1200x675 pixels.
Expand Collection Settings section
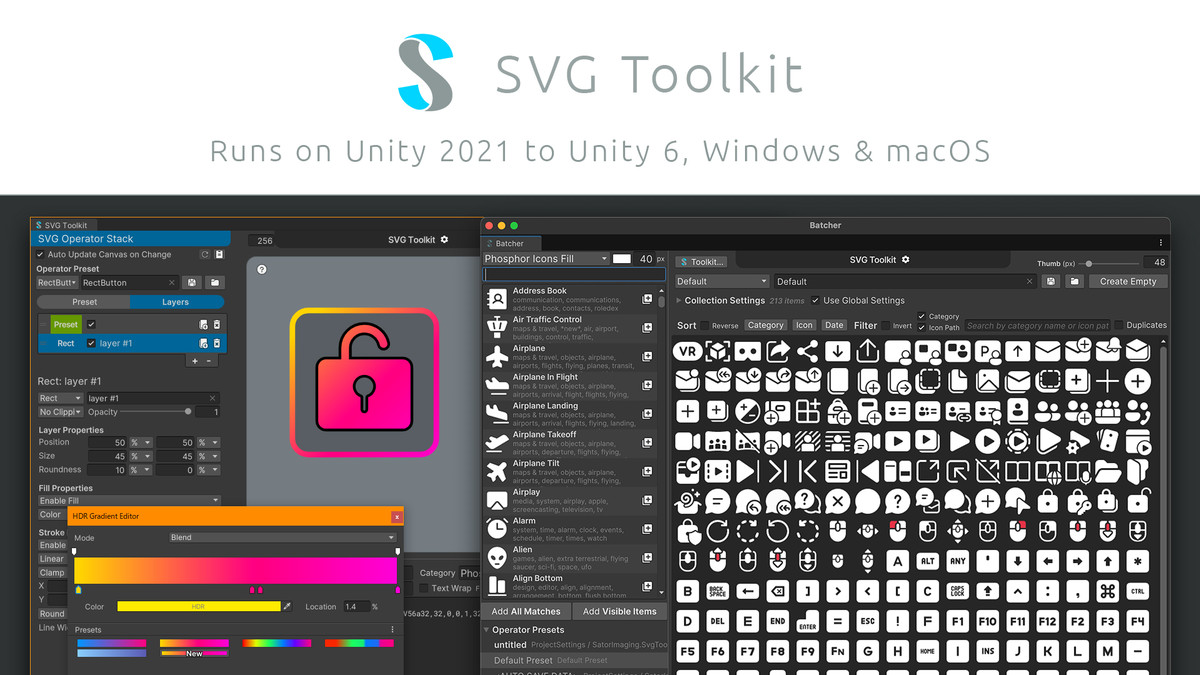coord(679,300)
